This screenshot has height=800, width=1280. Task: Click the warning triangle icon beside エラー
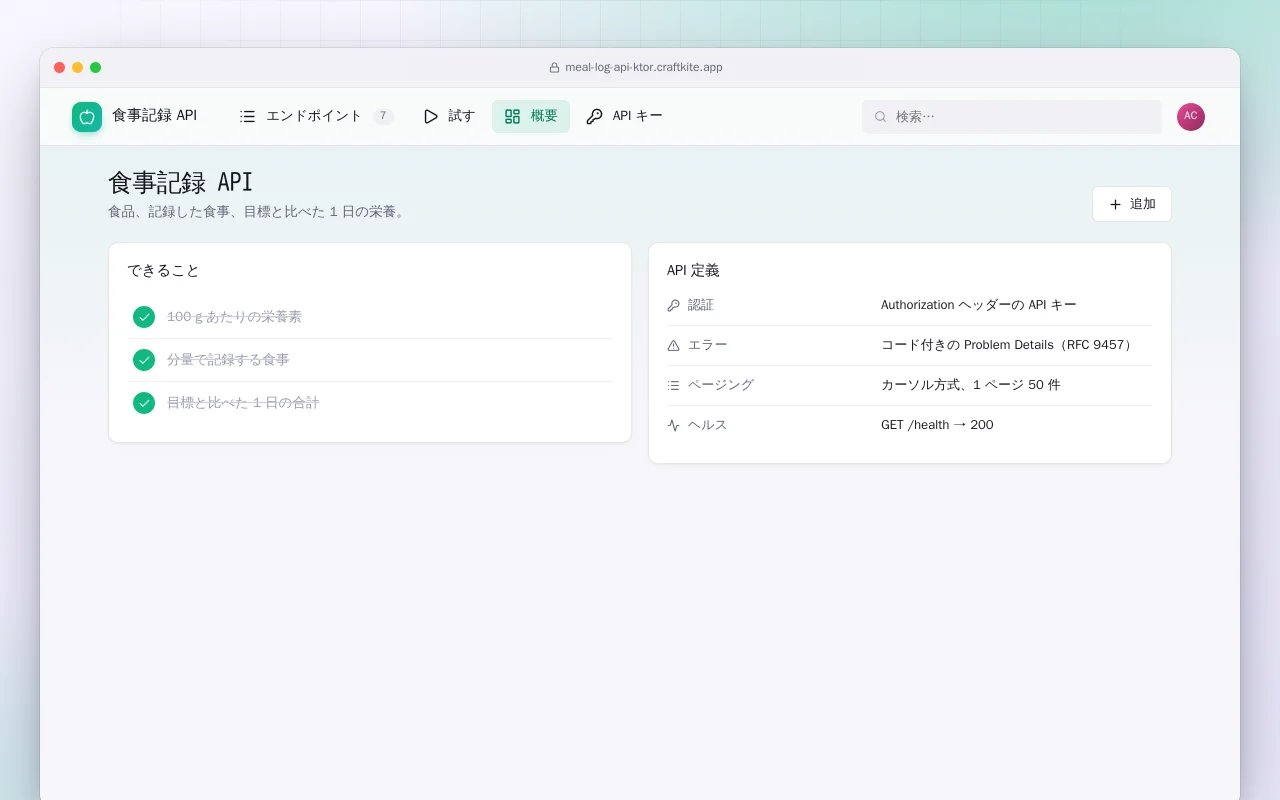click(x=673, y=345)
